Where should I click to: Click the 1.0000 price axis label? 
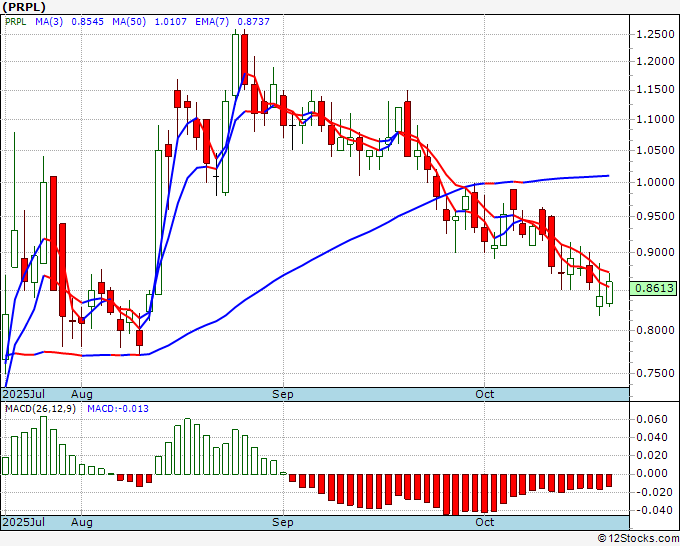(x=655, y=182)
